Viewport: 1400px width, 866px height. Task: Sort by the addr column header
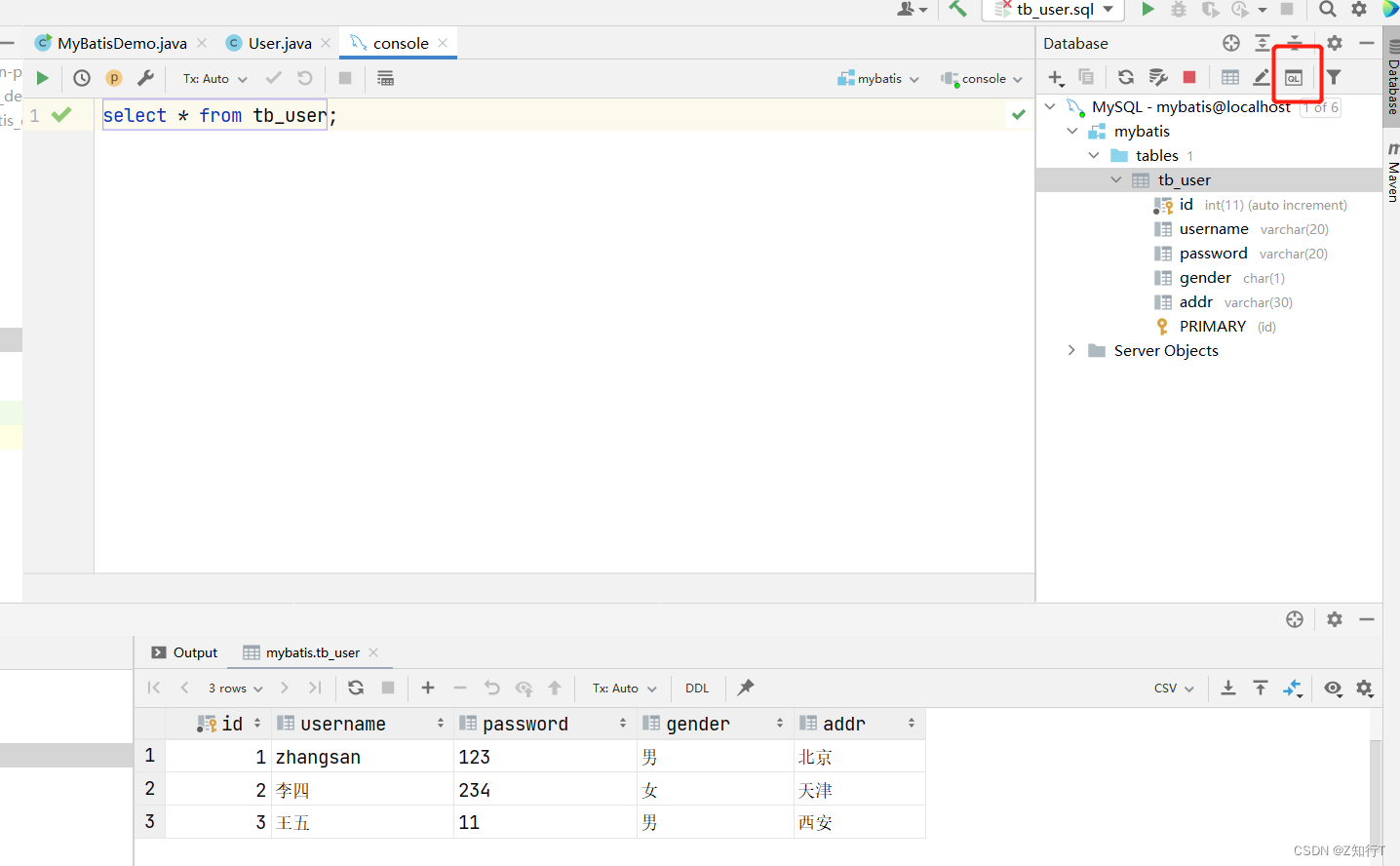[x=859, y=724]
